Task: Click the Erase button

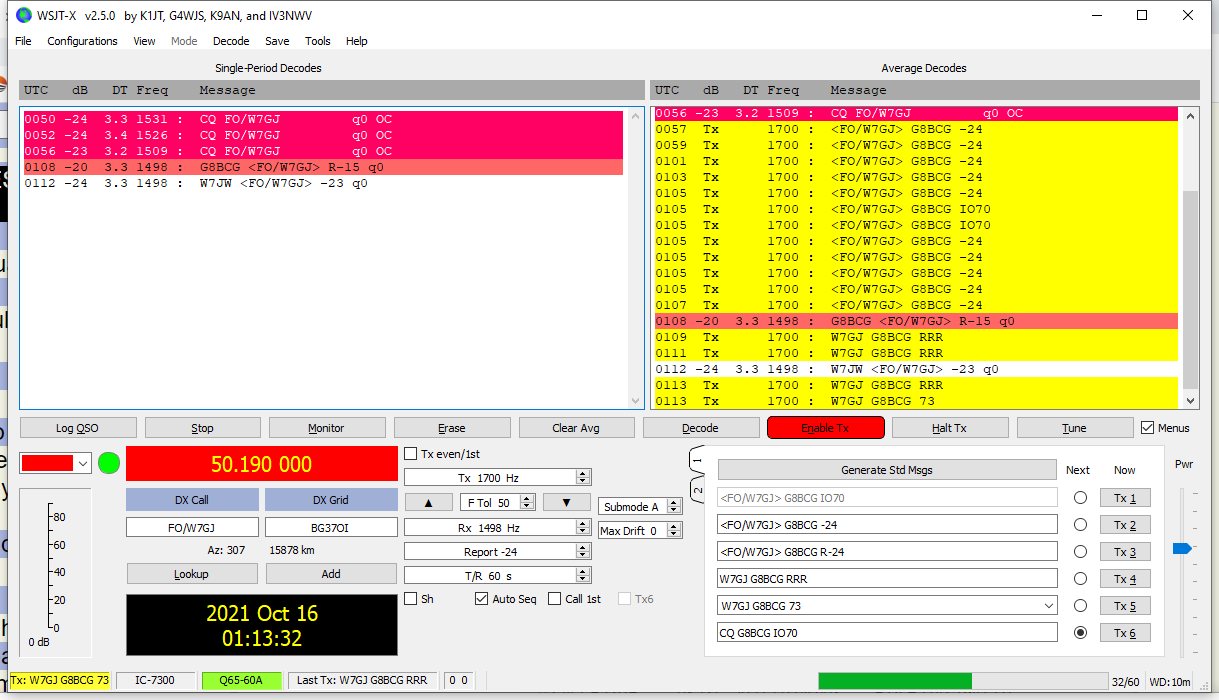Action: (452, 428)
